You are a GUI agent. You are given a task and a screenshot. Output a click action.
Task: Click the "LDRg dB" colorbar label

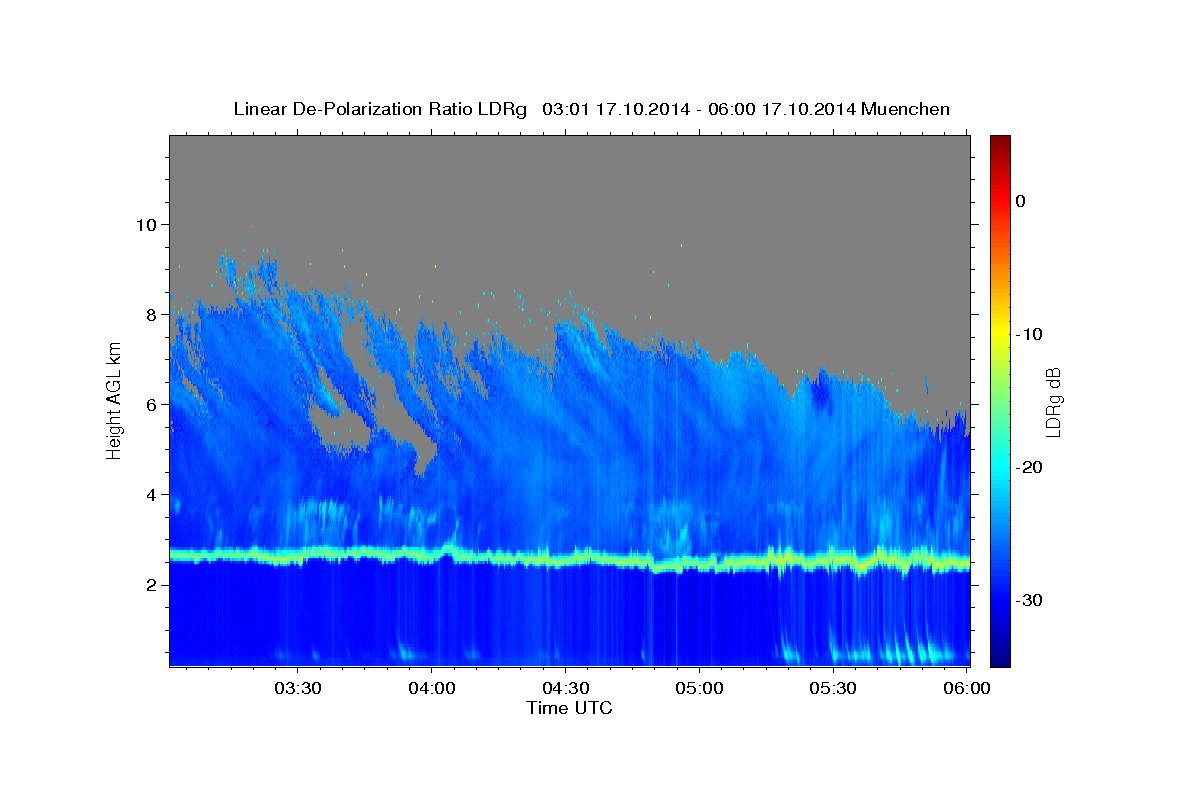click(1052, 402)
